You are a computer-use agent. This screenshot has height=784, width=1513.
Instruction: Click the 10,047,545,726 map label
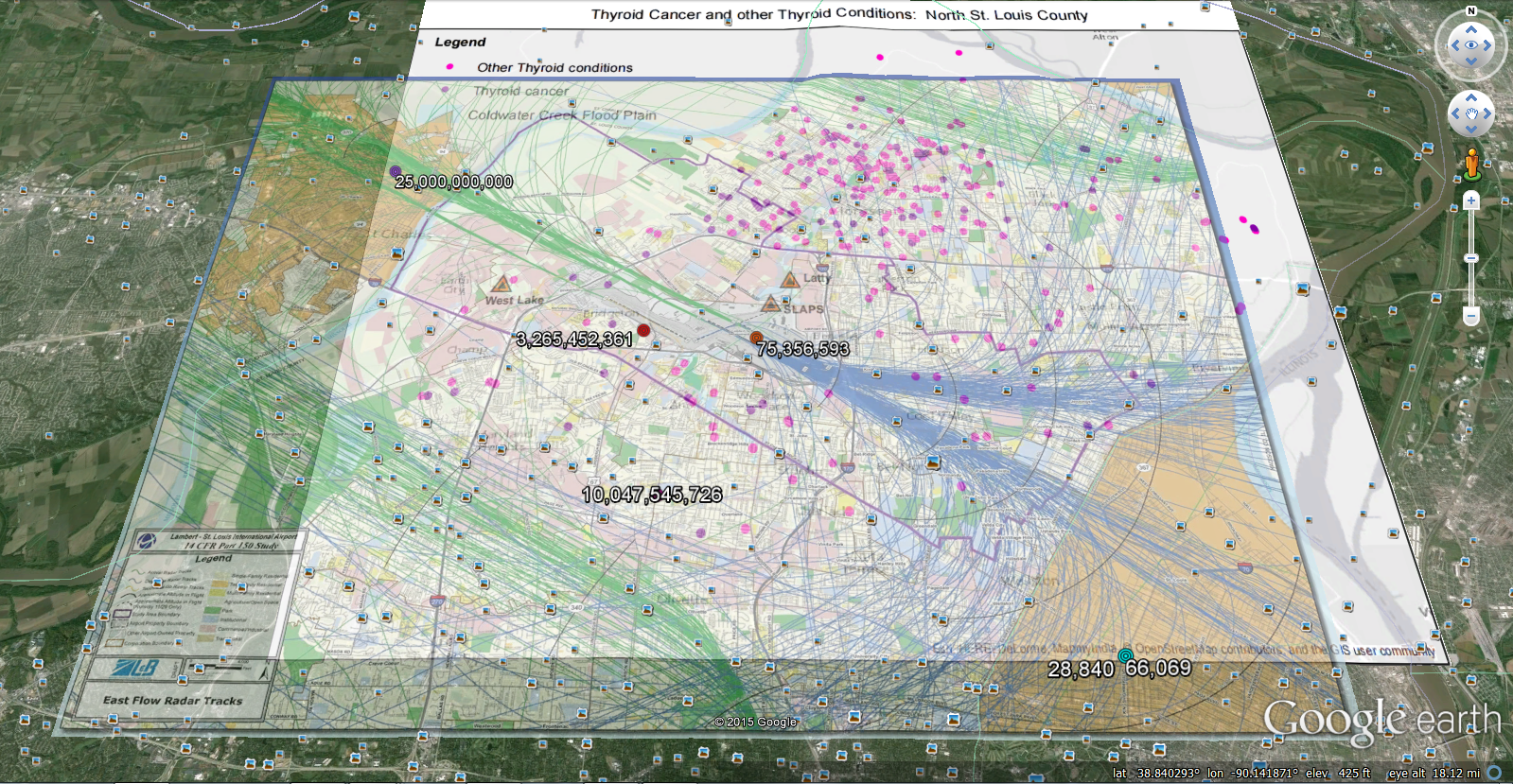pyautogui.click(x=651, y=495)
